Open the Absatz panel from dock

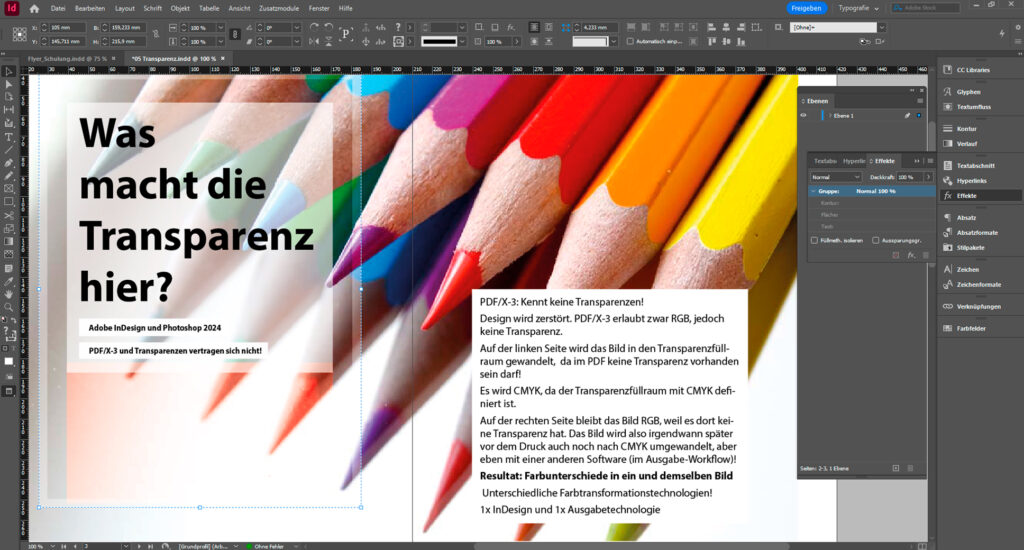click(967, 218)
